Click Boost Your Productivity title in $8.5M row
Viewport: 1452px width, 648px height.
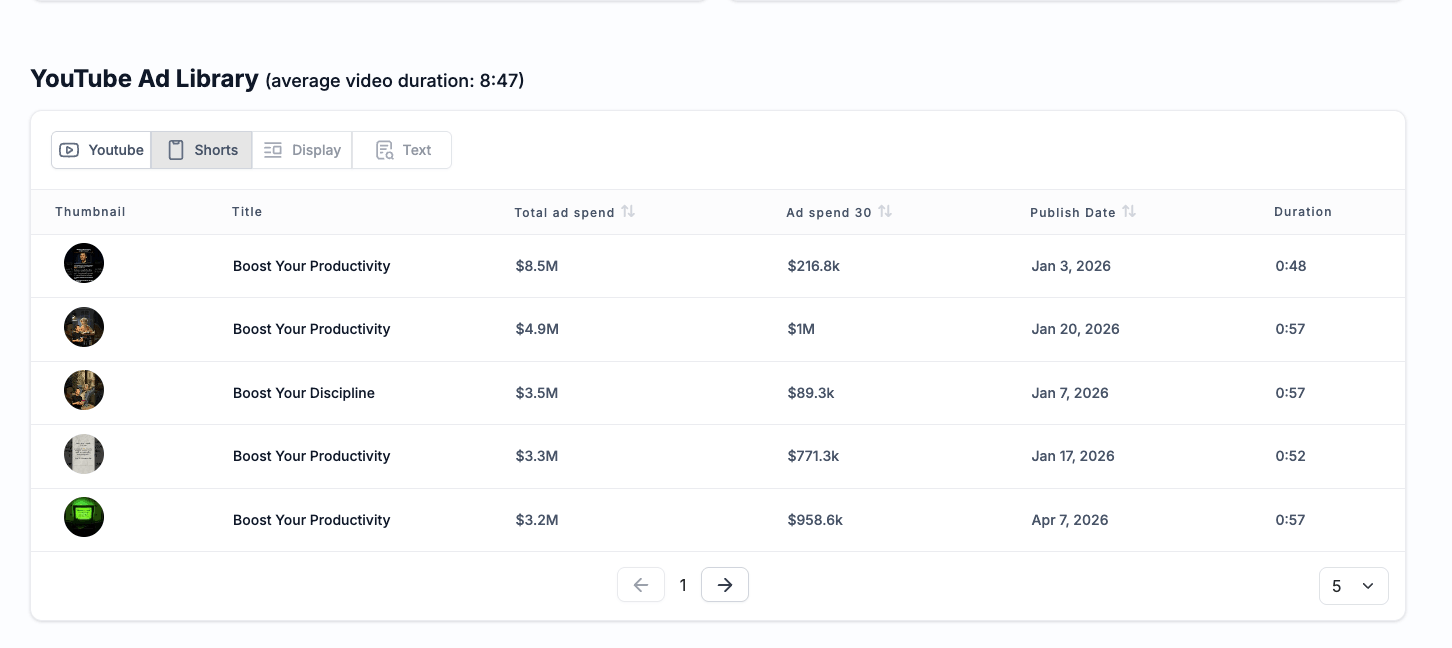[x=312, y=266]
